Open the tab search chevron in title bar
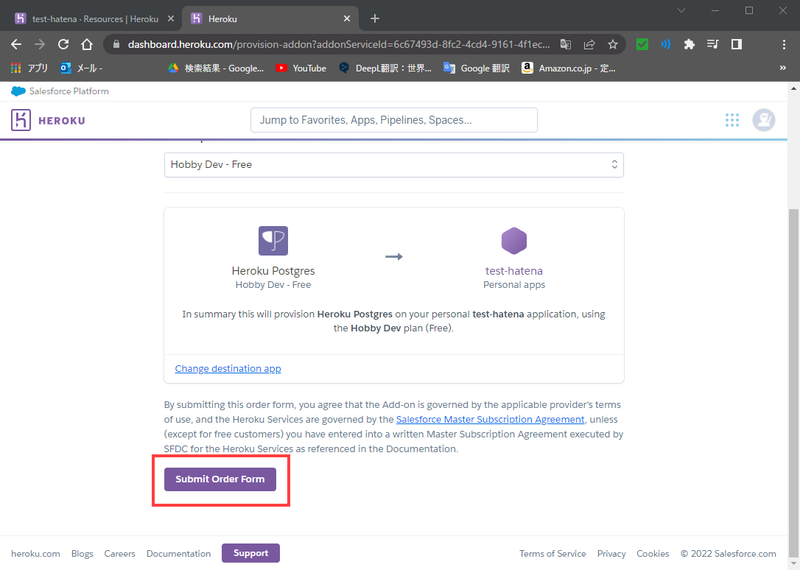This screenshot has height=570, width=800. coord(681,10)
